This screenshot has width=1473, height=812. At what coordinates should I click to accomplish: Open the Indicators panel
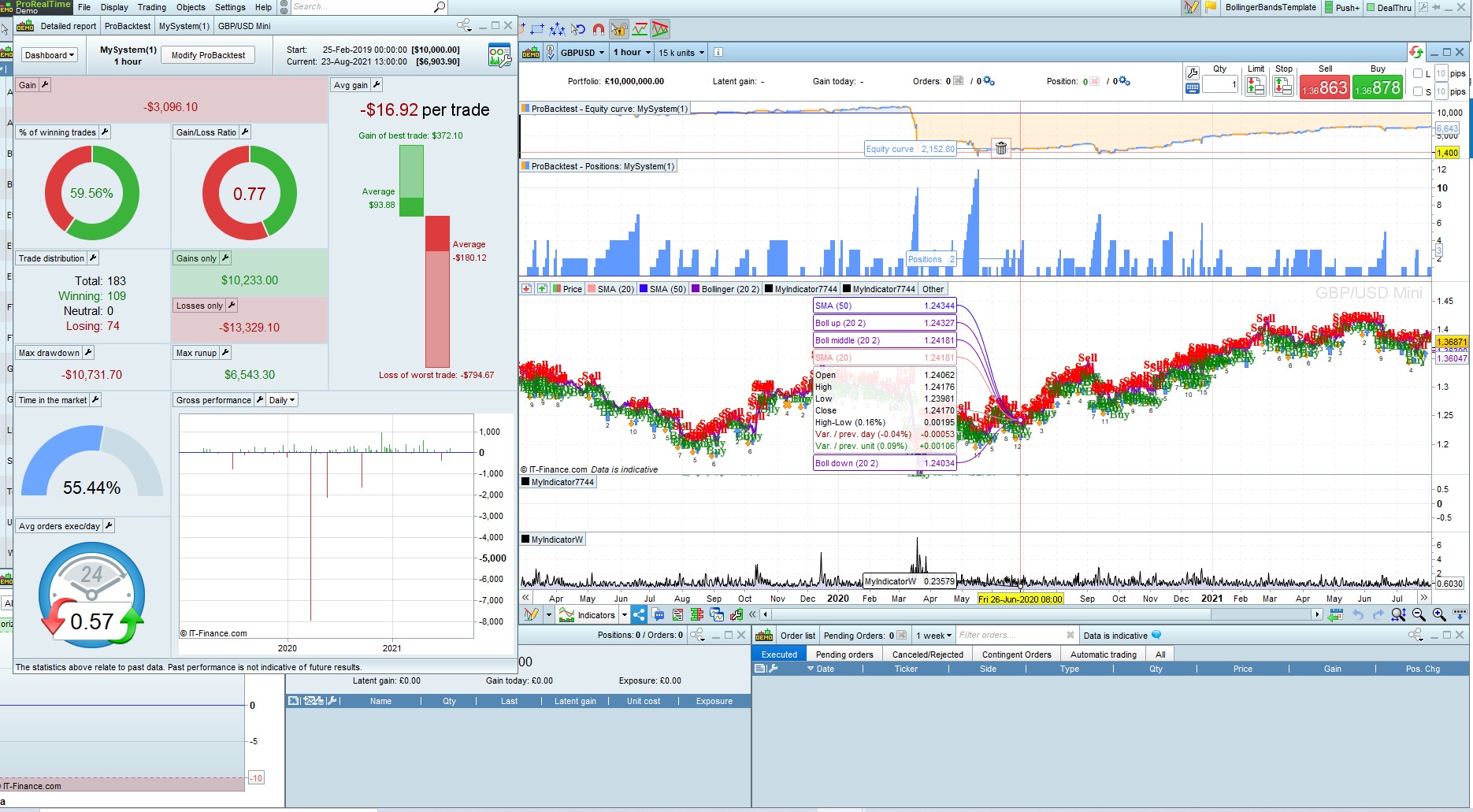[588, 615]
